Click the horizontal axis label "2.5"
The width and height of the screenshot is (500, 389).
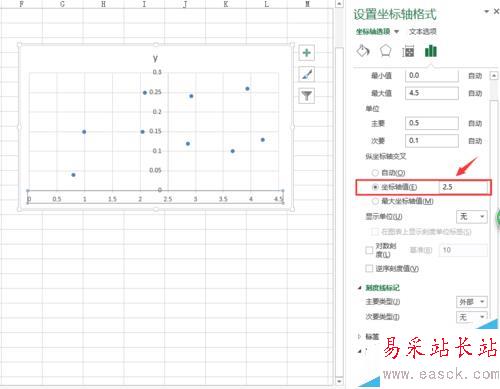(x=168, y=199)
